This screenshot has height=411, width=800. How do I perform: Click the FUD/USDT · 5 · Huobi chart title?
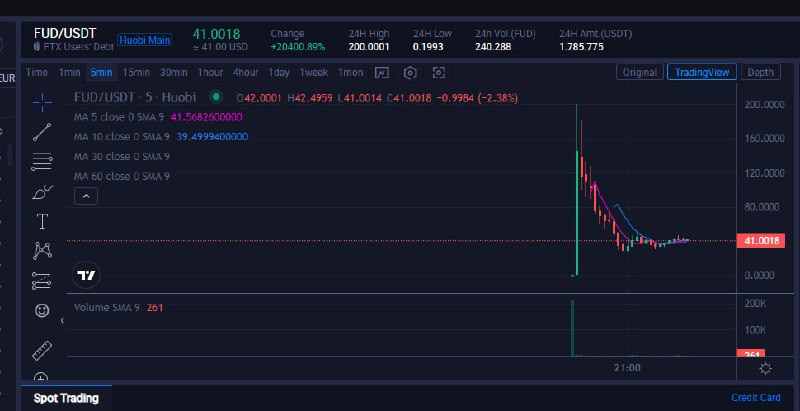click(135, 97)
